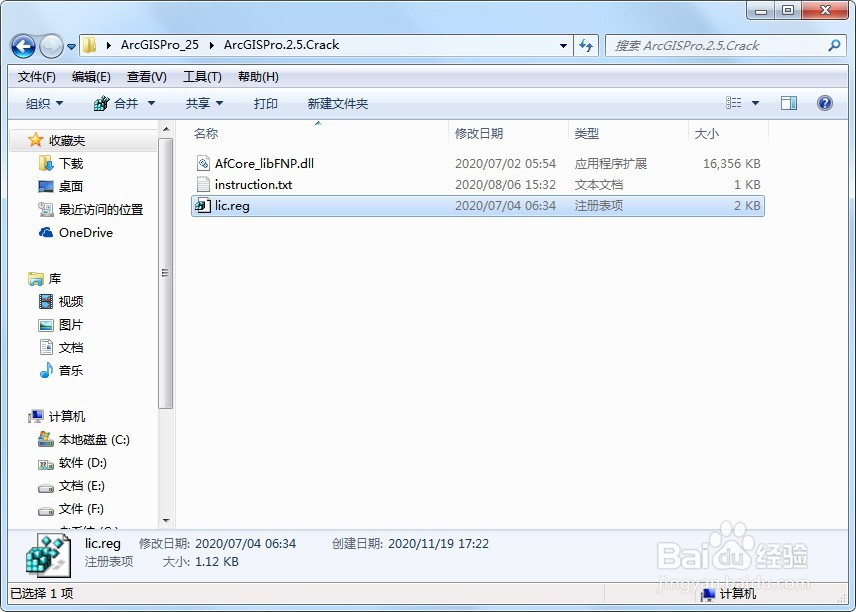Select the instruction.txt file icon
Image resolution: width=856 pixels, height=612 pixels.
pos(203,184)
